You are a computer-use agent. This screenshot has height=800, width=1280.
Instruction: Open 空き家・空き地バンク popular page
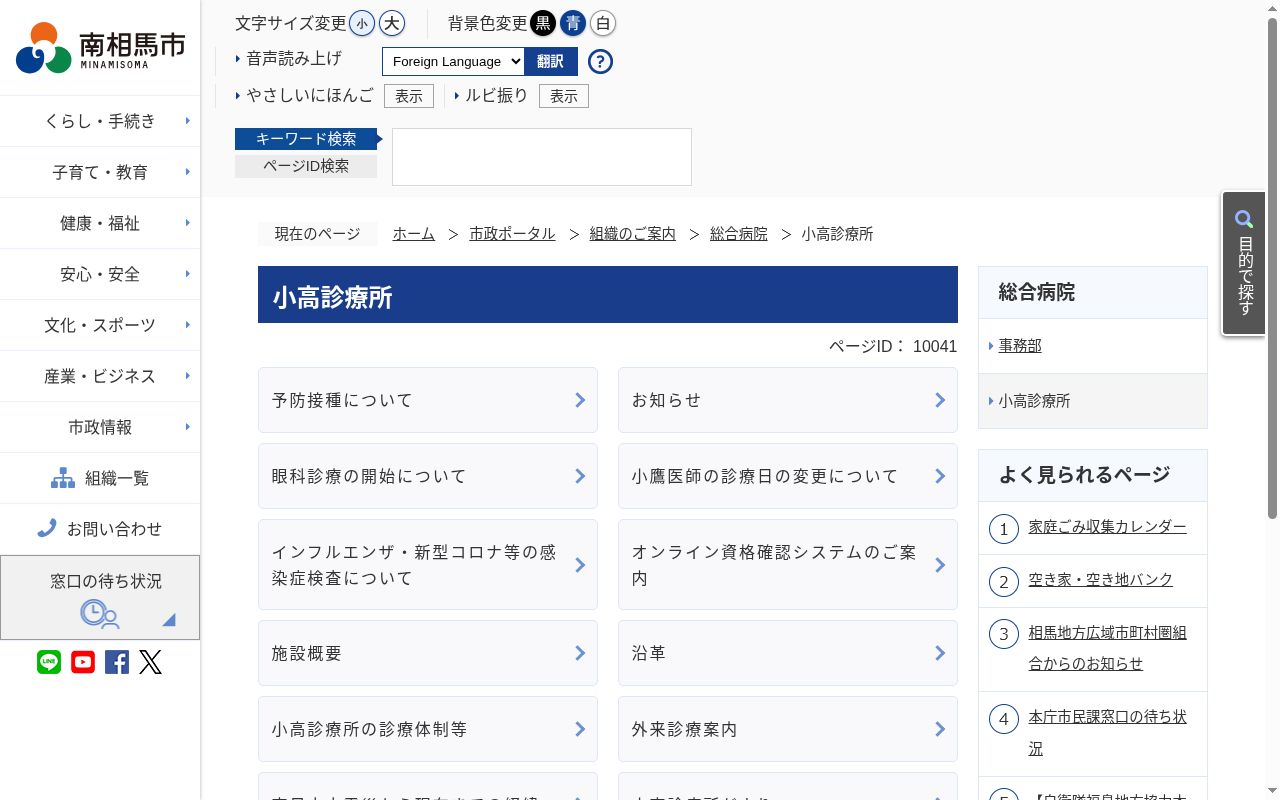click(1101, 580)
